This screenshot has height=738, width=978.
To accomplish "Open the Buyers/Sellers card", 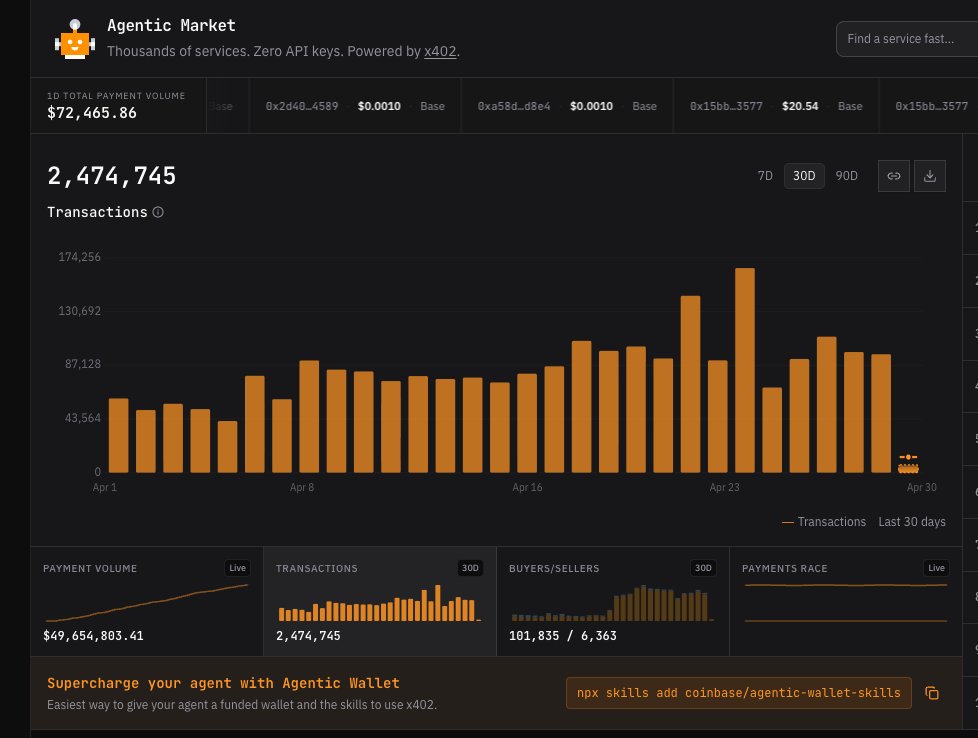I will pyautogui.click(x=612, y=601).
